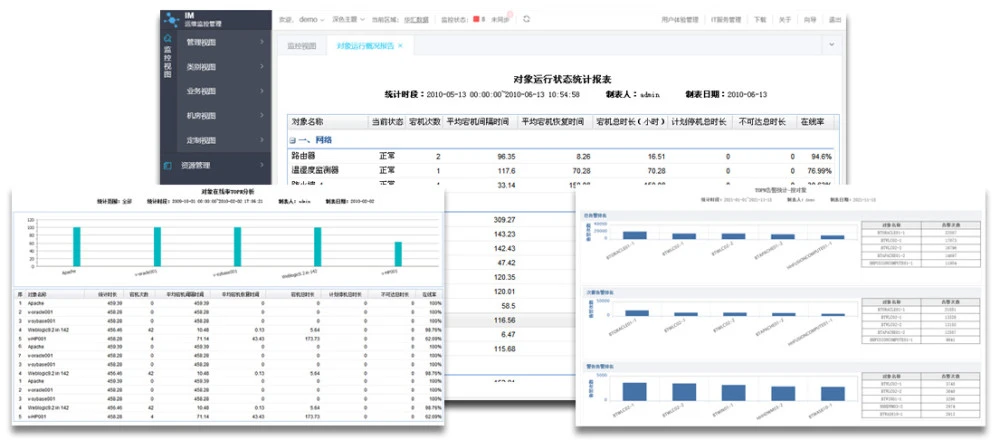
Task: Click the 下载 link
Action: (x=760, y=20)
